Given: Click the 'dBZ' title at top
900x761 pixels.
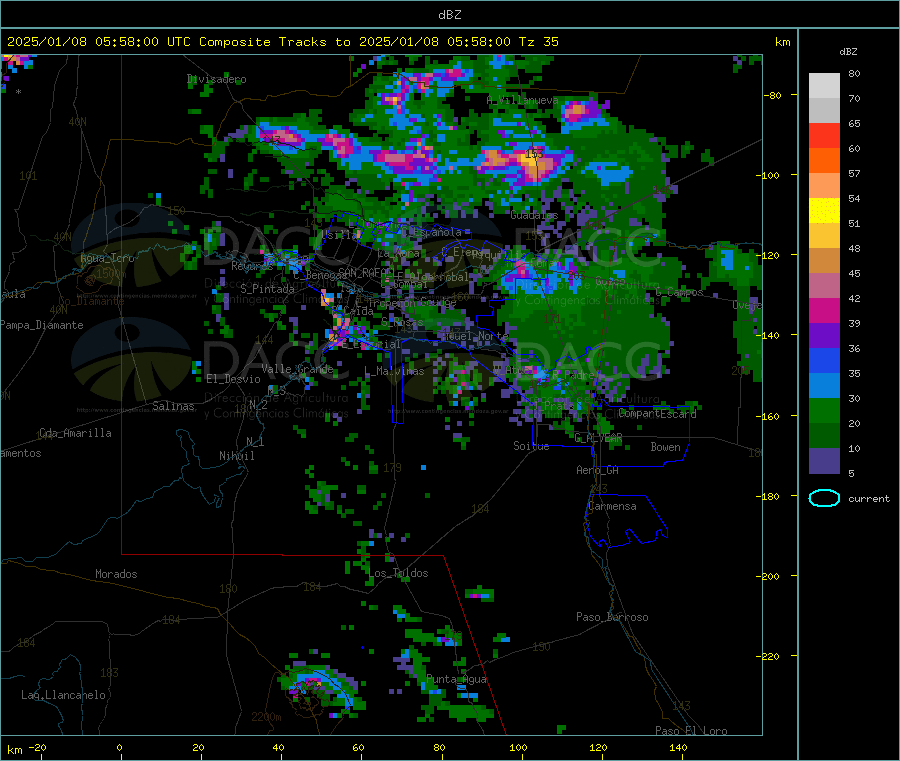Looking at the screenshot, I should click(449, 15).
